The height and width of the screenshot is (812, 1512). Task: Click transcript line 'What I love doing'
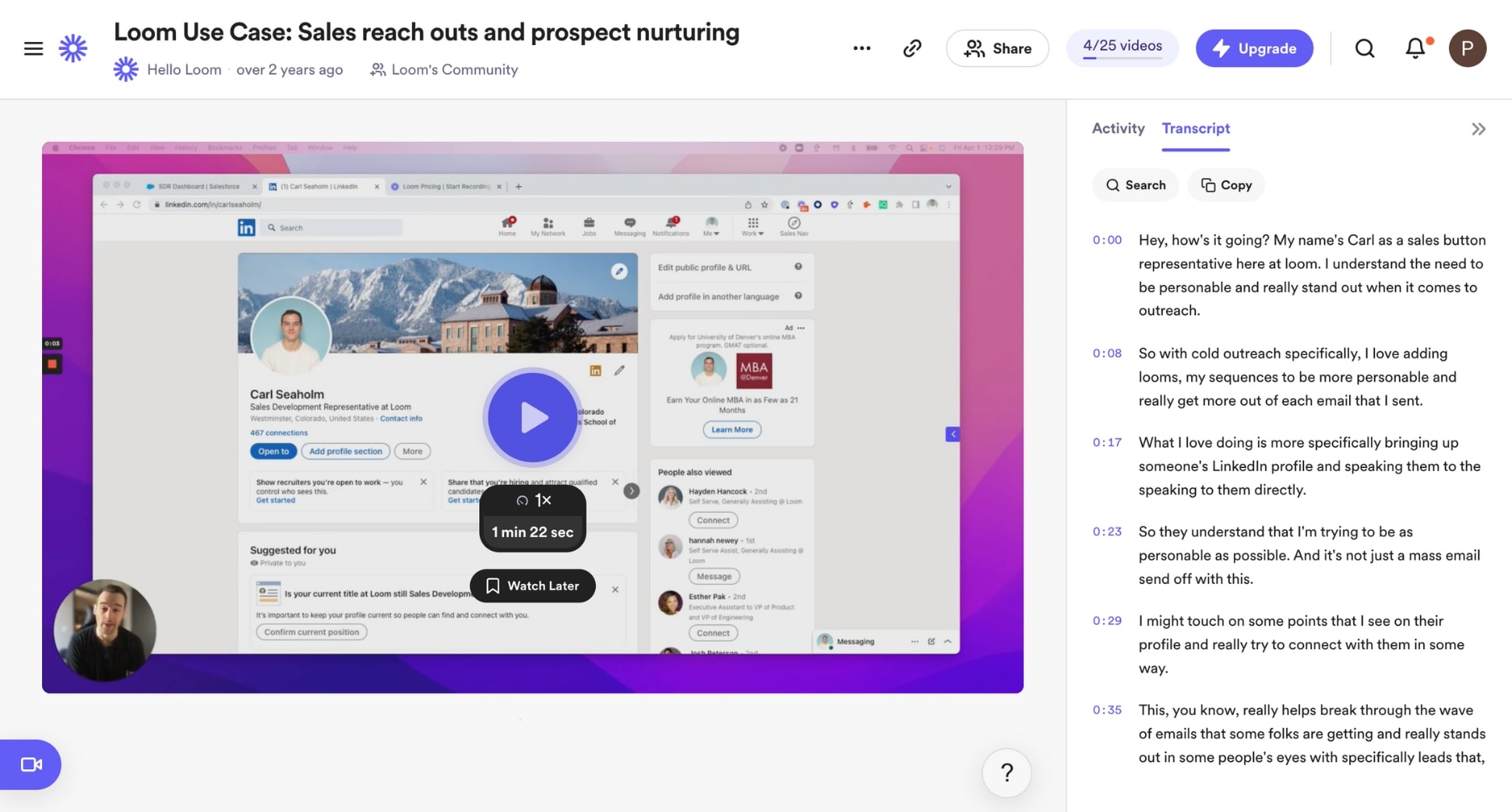[1309, 466]
